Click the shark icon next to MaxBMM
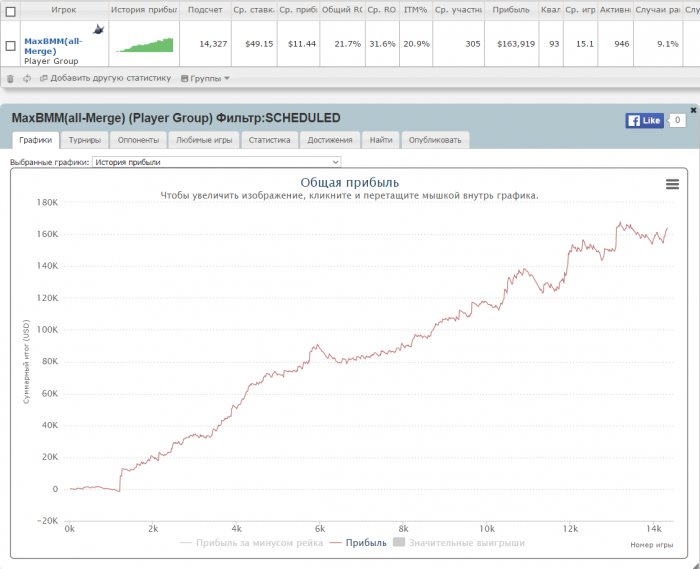 coord(99,29)
